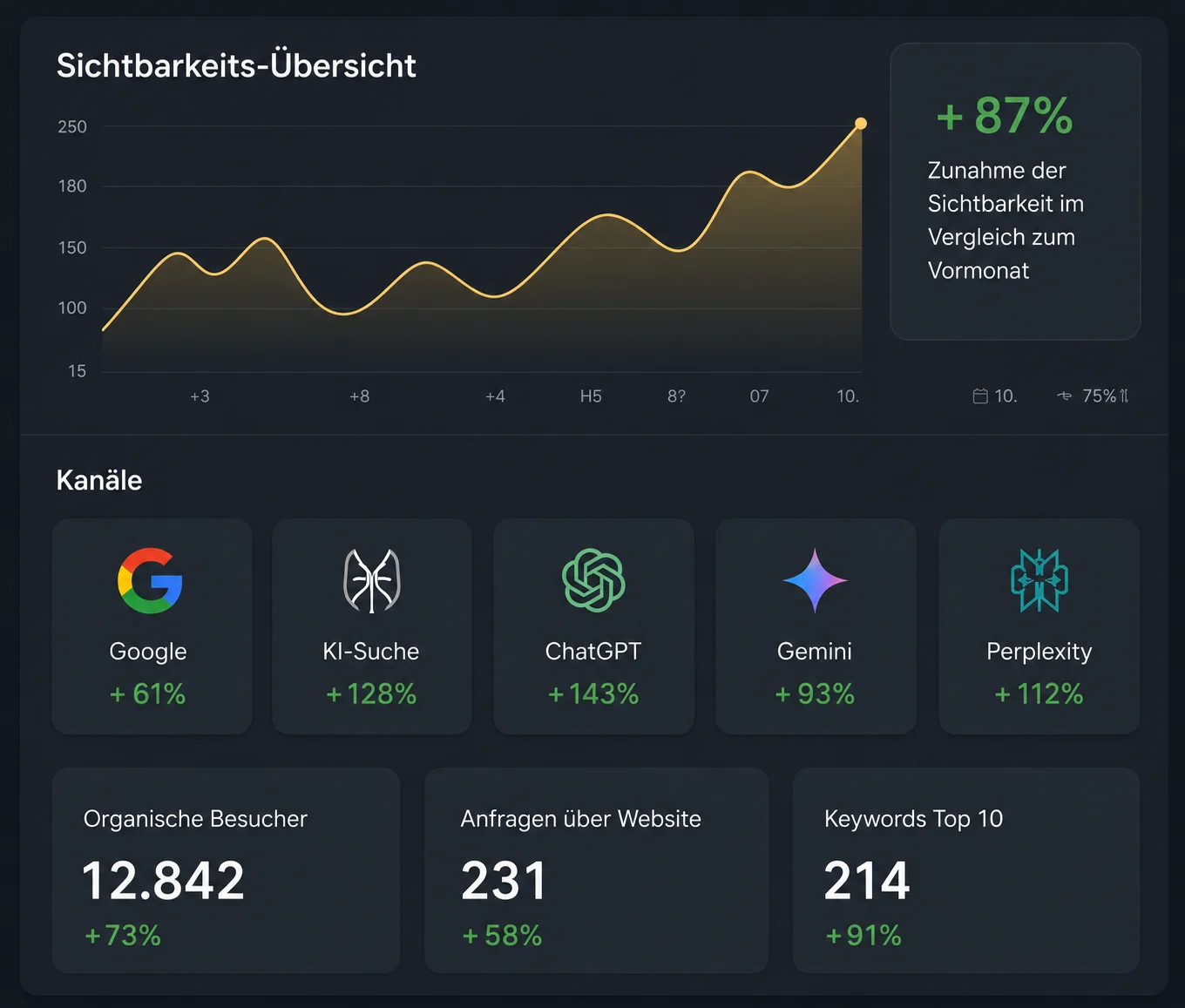The image size is (1185, 1008).
Task: Click the Sichtbarkeits-Übersicht title
Action: coord(236,66)
